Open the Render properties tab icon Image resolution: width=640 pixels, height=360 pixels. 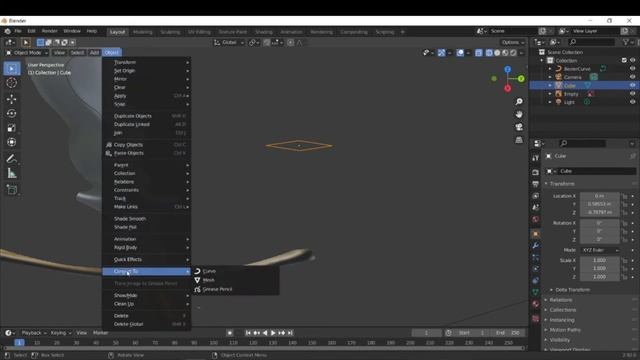click(x=536, y=173)
